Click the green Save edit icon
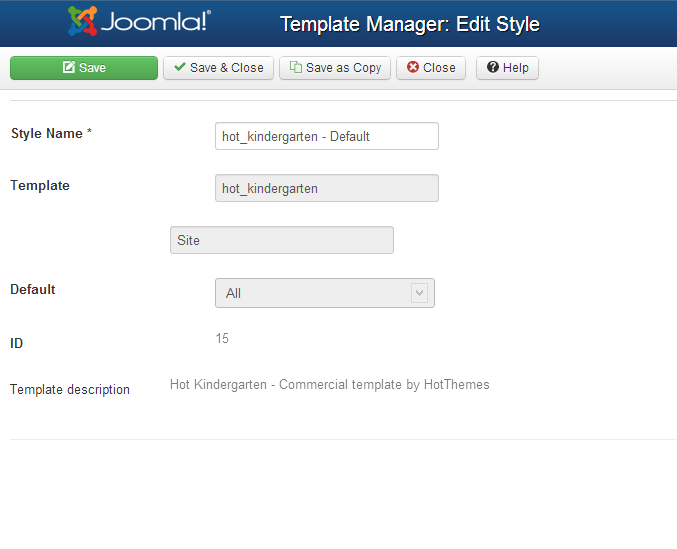This screenshot has height=549, width=677. [x=69, y=67]
